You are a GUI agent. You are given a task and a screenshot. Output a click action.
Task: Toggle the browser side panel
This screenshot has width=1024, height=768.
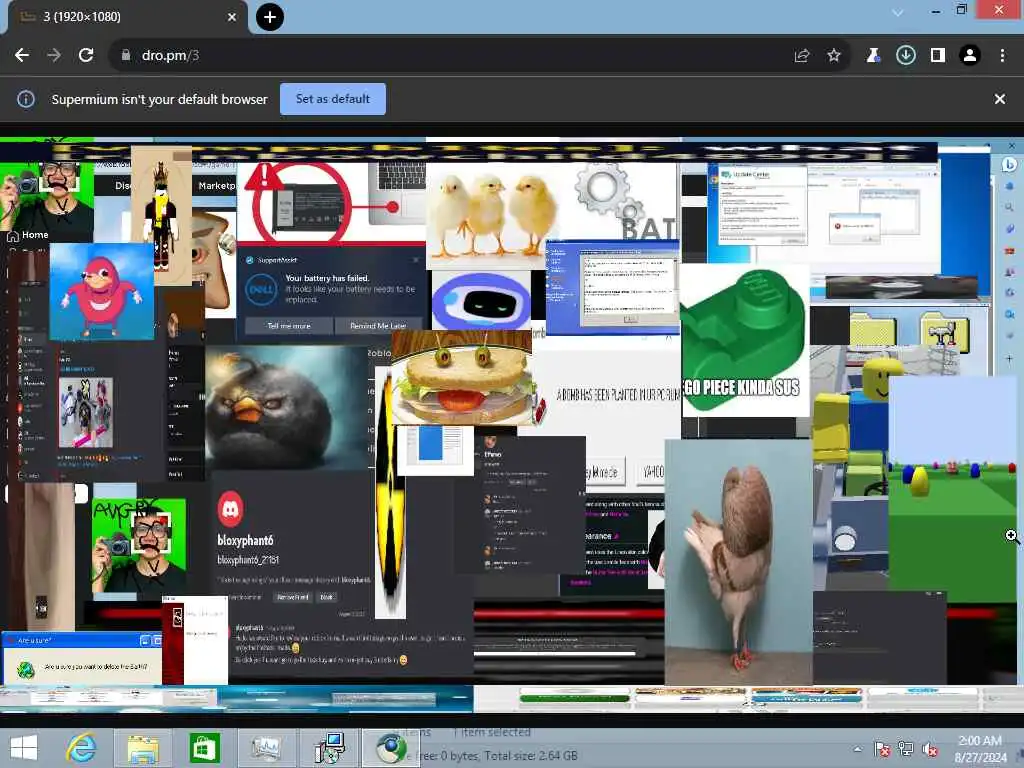click(938, 56)
